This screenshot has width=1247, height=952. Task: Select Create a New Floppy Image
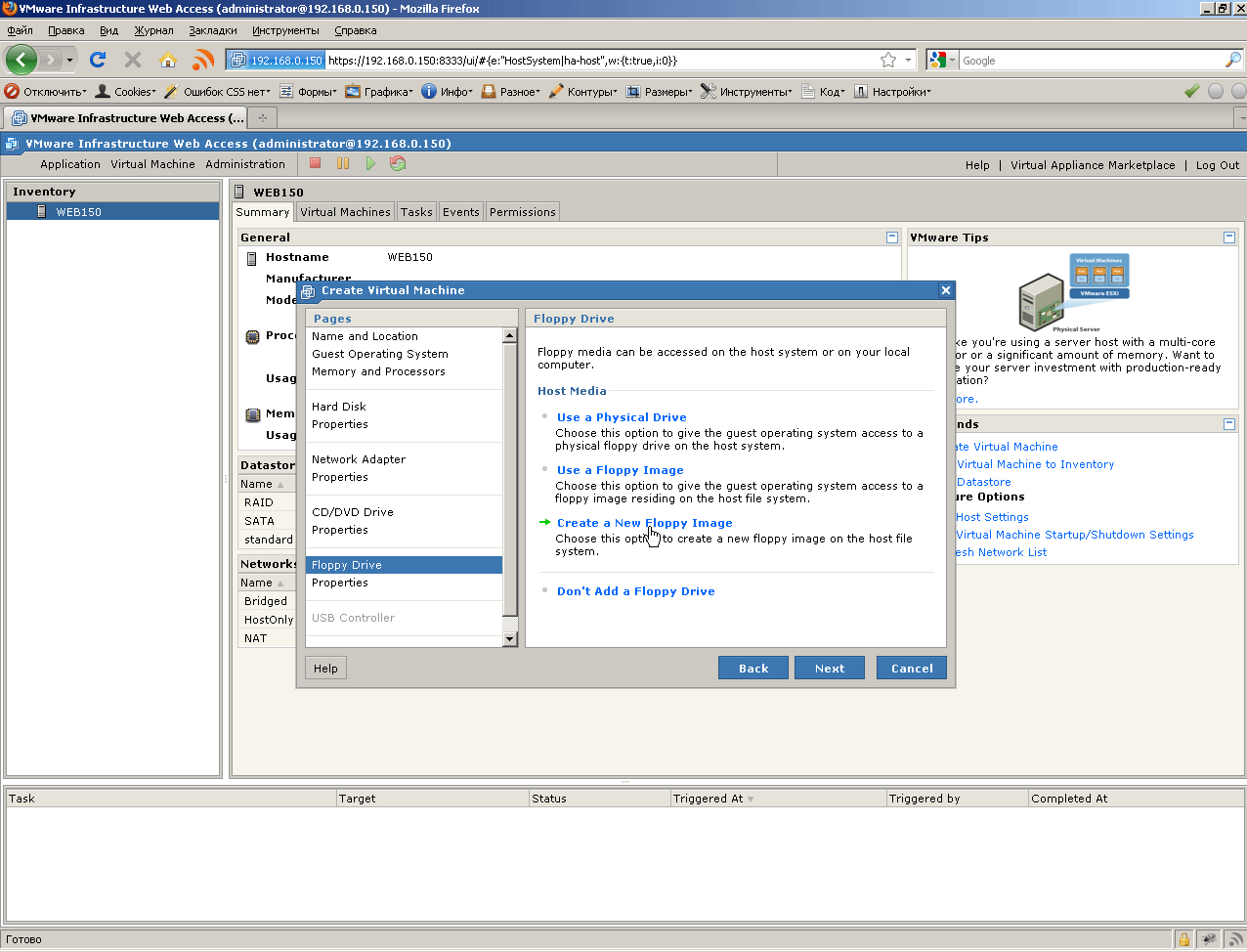point(645,523)
